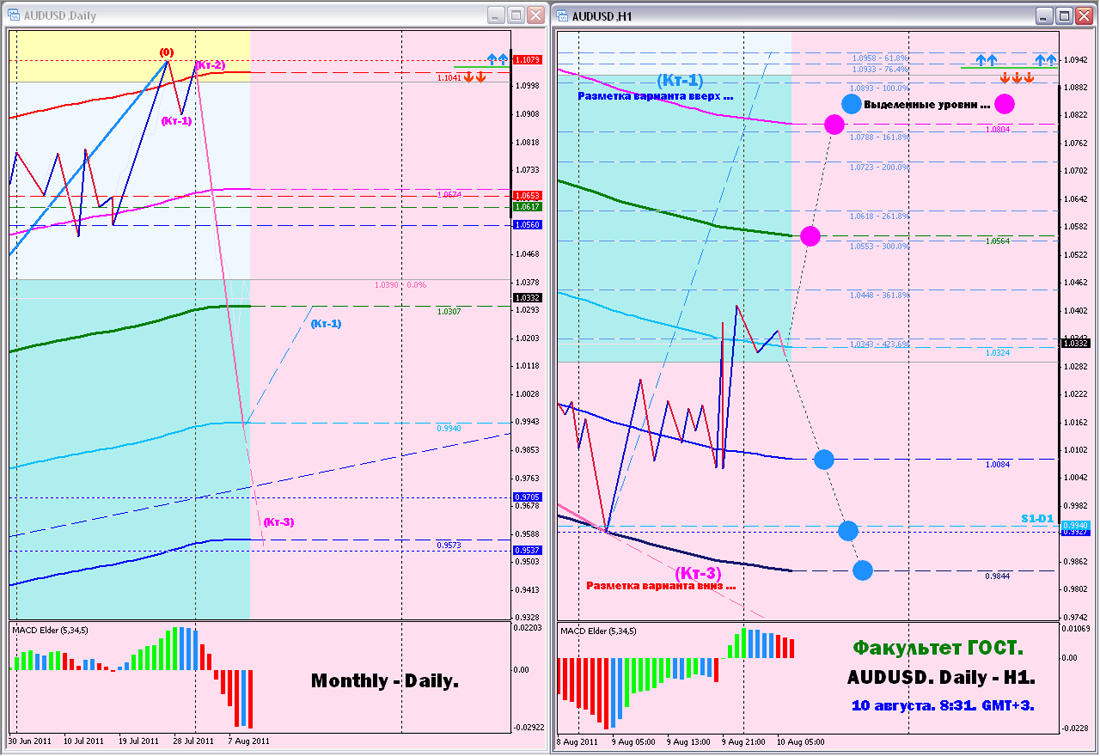
Task: Click the black 1.0332 price tag in Daily
Action: pyautogui.click(x=527, y=298)
